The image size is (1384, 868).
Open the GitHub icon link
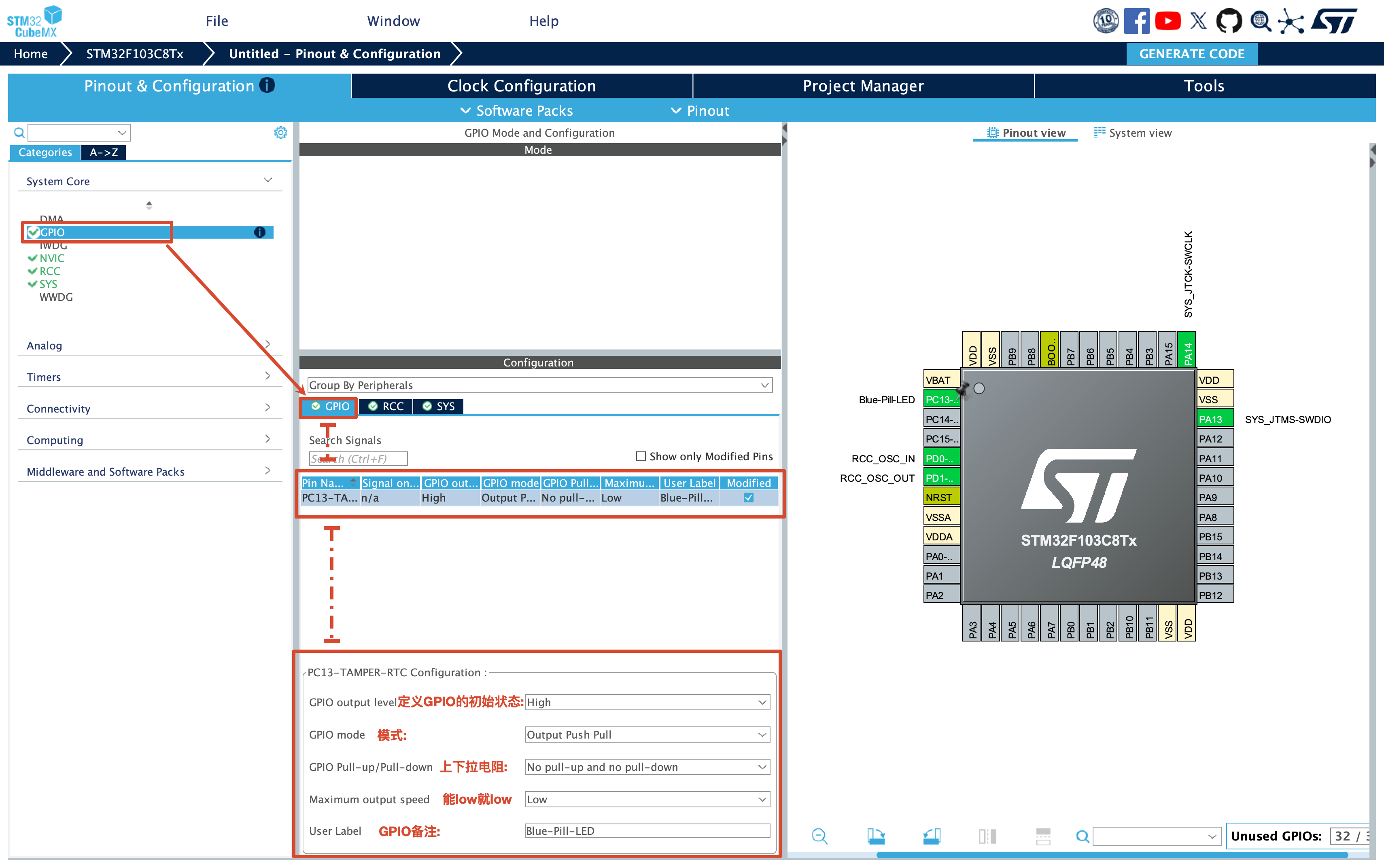1229,21
